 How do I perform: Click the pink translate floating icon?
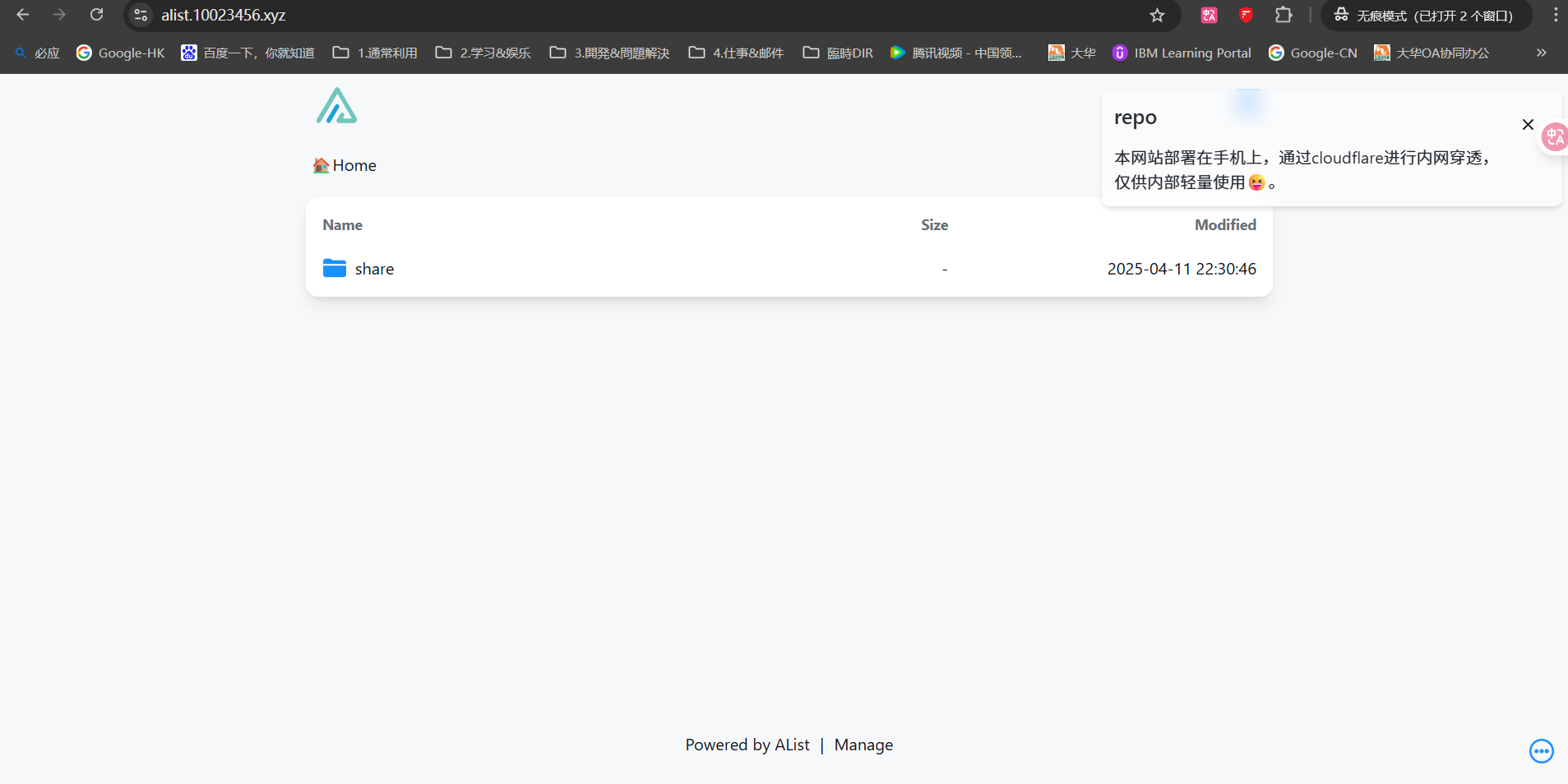click(1554, 136)
